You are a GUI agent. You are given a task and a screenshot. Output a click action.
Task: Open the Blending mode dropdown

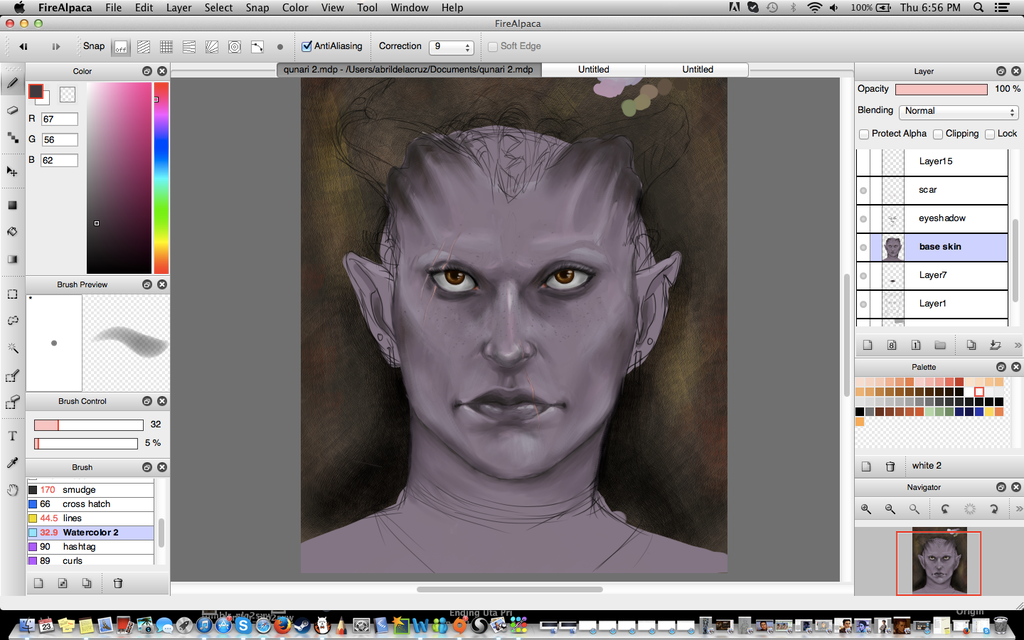click(957, 111)
